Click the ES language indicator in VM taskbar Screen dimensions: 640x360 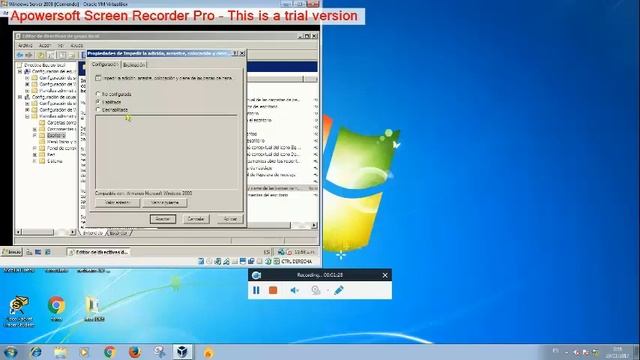tap(267, 252)
